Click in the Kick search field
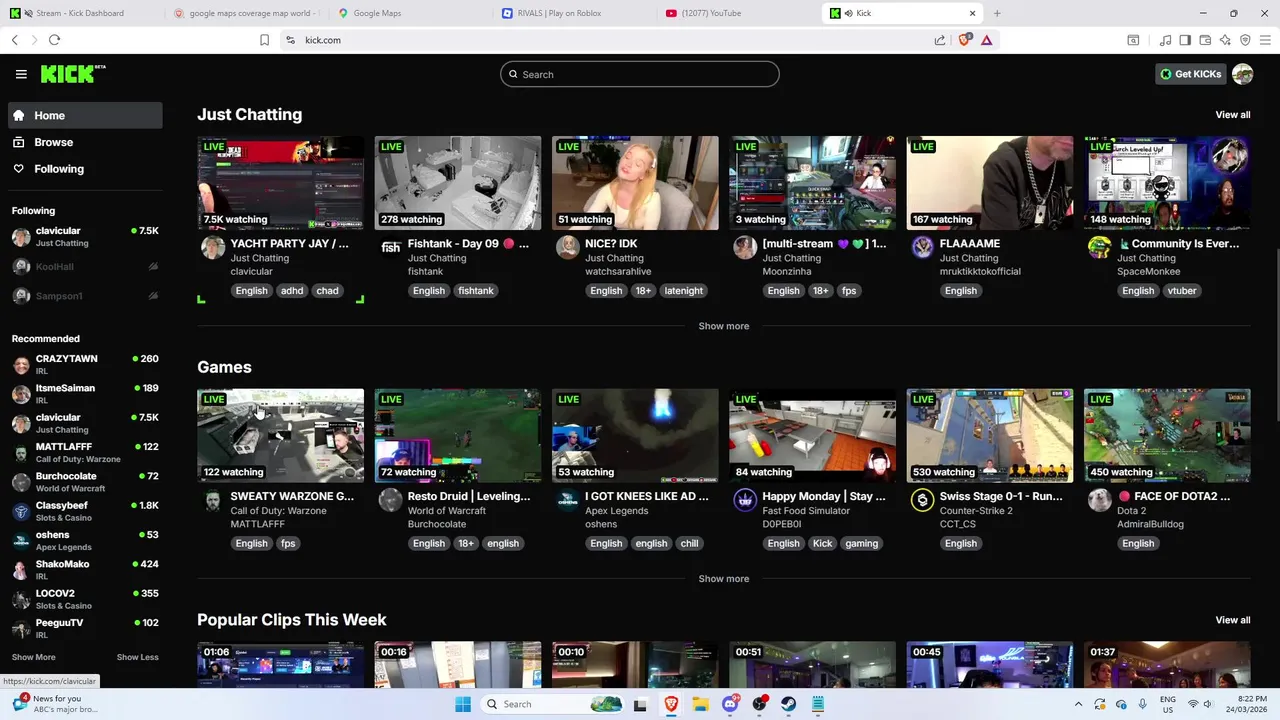 (640, 74)
